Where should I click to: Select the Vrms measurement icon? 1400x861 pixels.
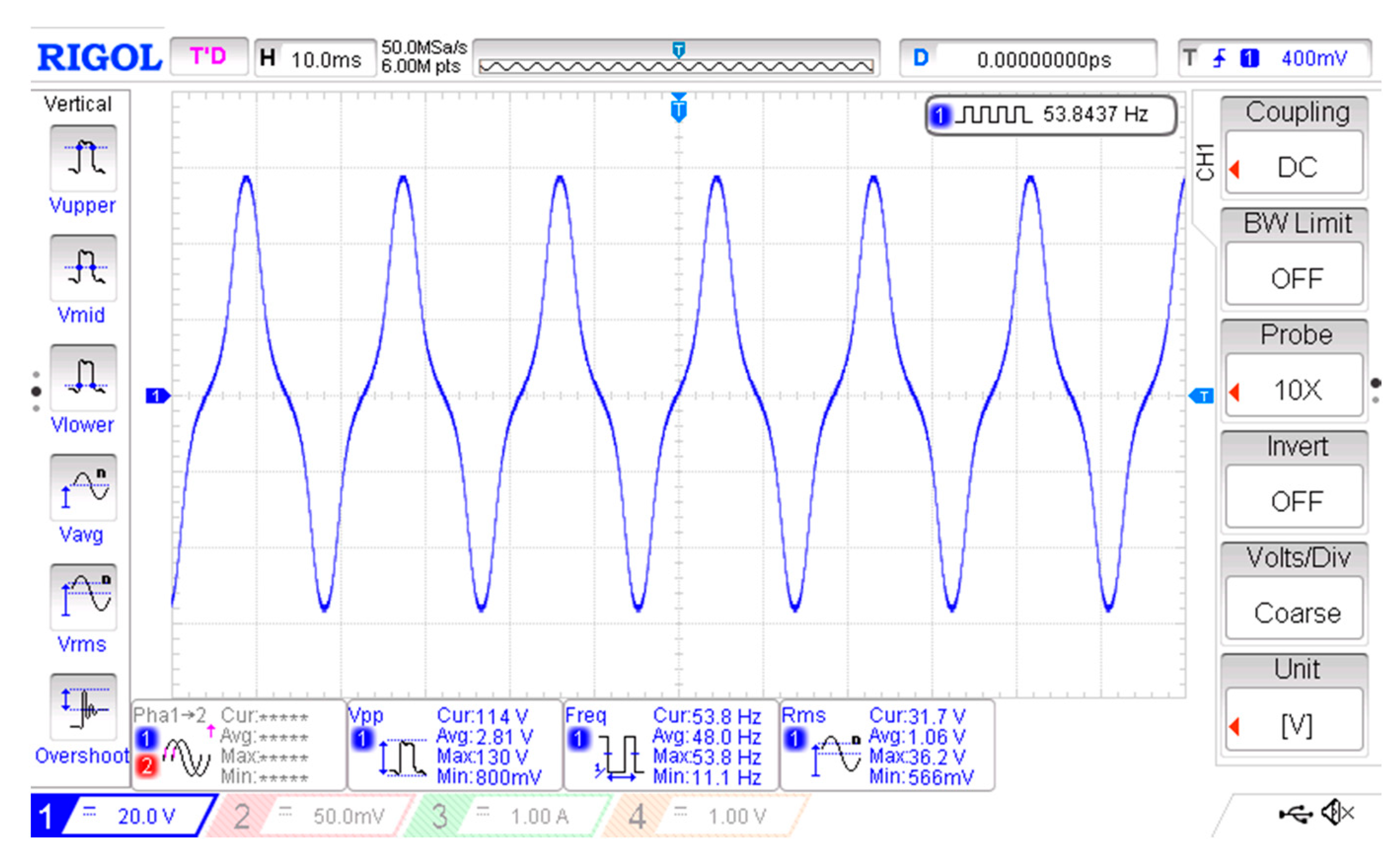pos(83,597)
